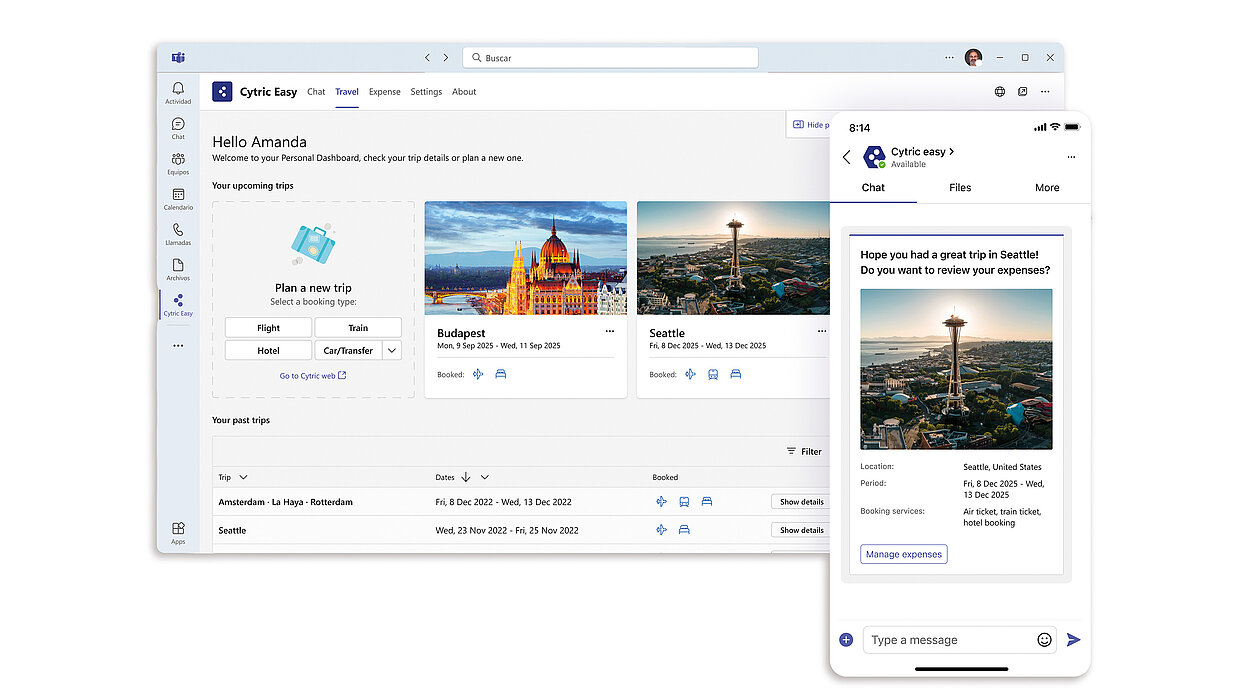Expand the Dates column chevron
Image resolution: width=1240 pixels, height=698 pixels.
click(x=484, y=478)
